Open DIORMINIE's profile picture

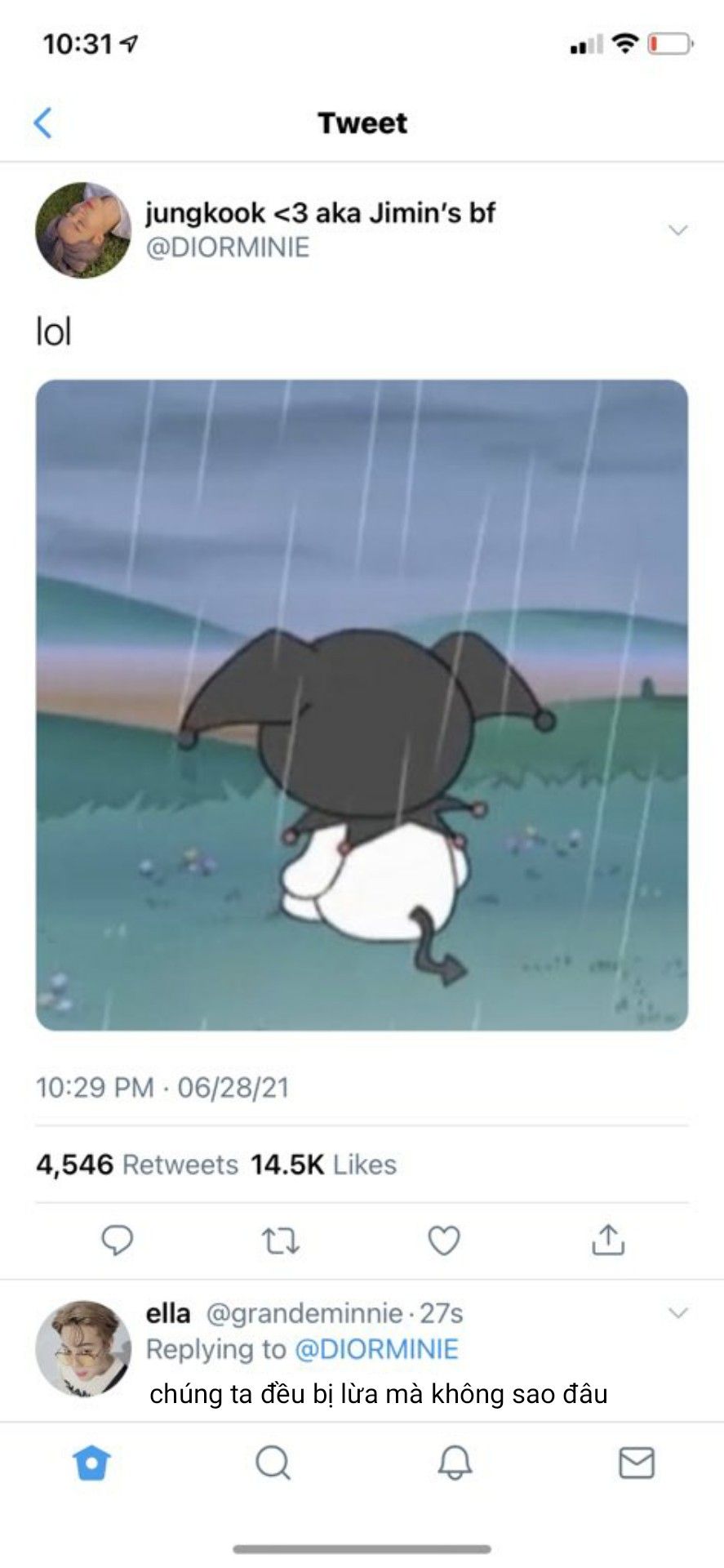[83, 230]
